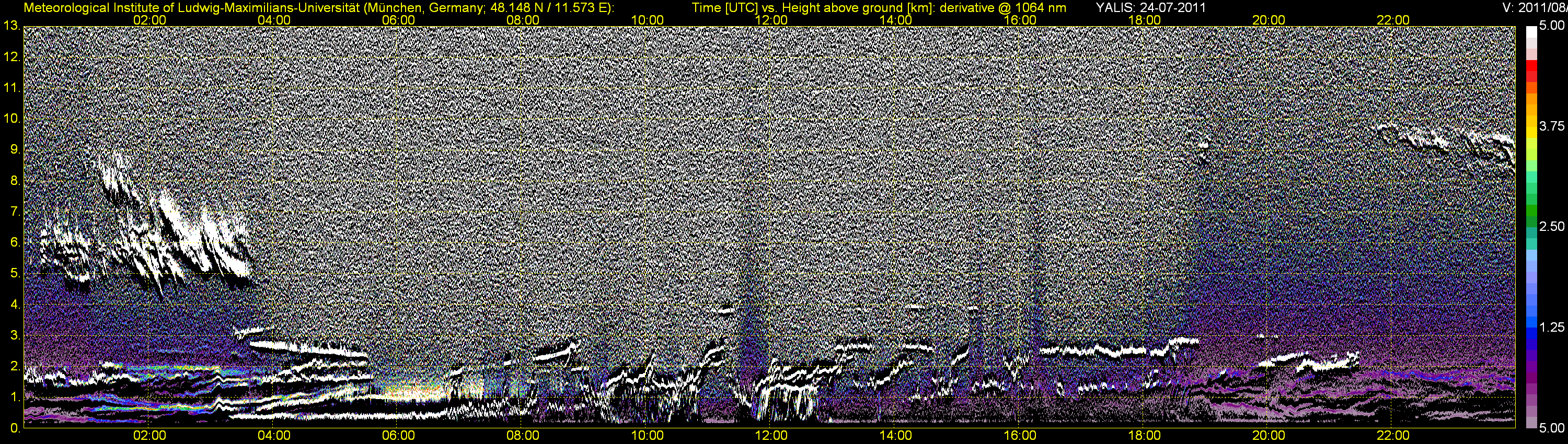Pick the bright green segment of the color scale
The width and height of the screenshot is (1568, 444).
click(x=1531, y=210)
